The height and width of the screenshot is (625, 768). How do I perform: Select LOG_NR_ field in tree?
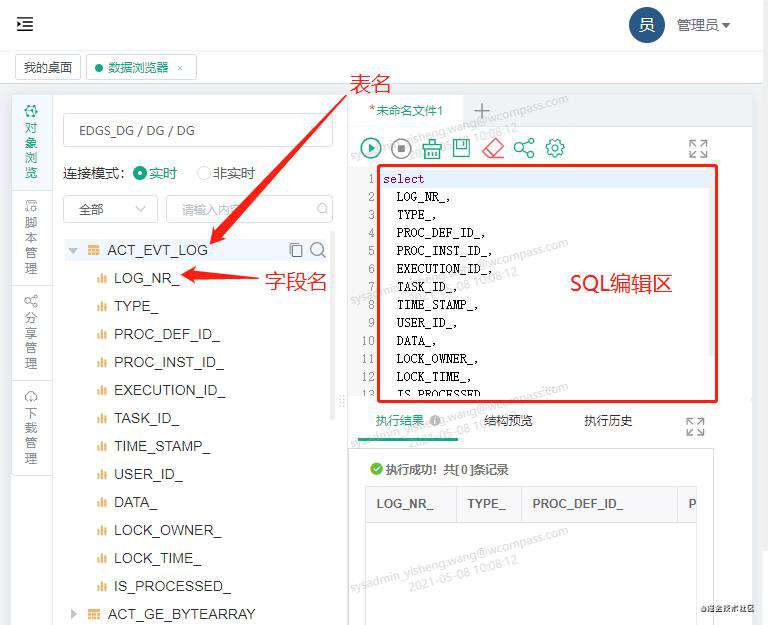tap(146, 279)
